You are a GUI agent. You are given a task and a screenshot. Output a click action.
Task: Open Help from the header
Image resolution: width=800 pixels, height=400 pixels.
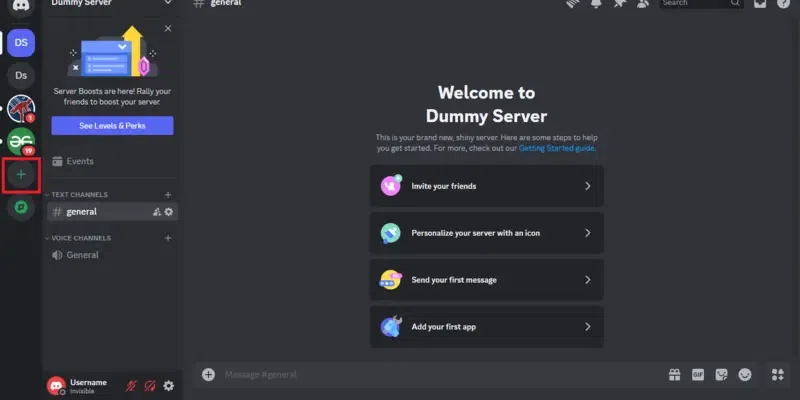(x=783, y=4)
